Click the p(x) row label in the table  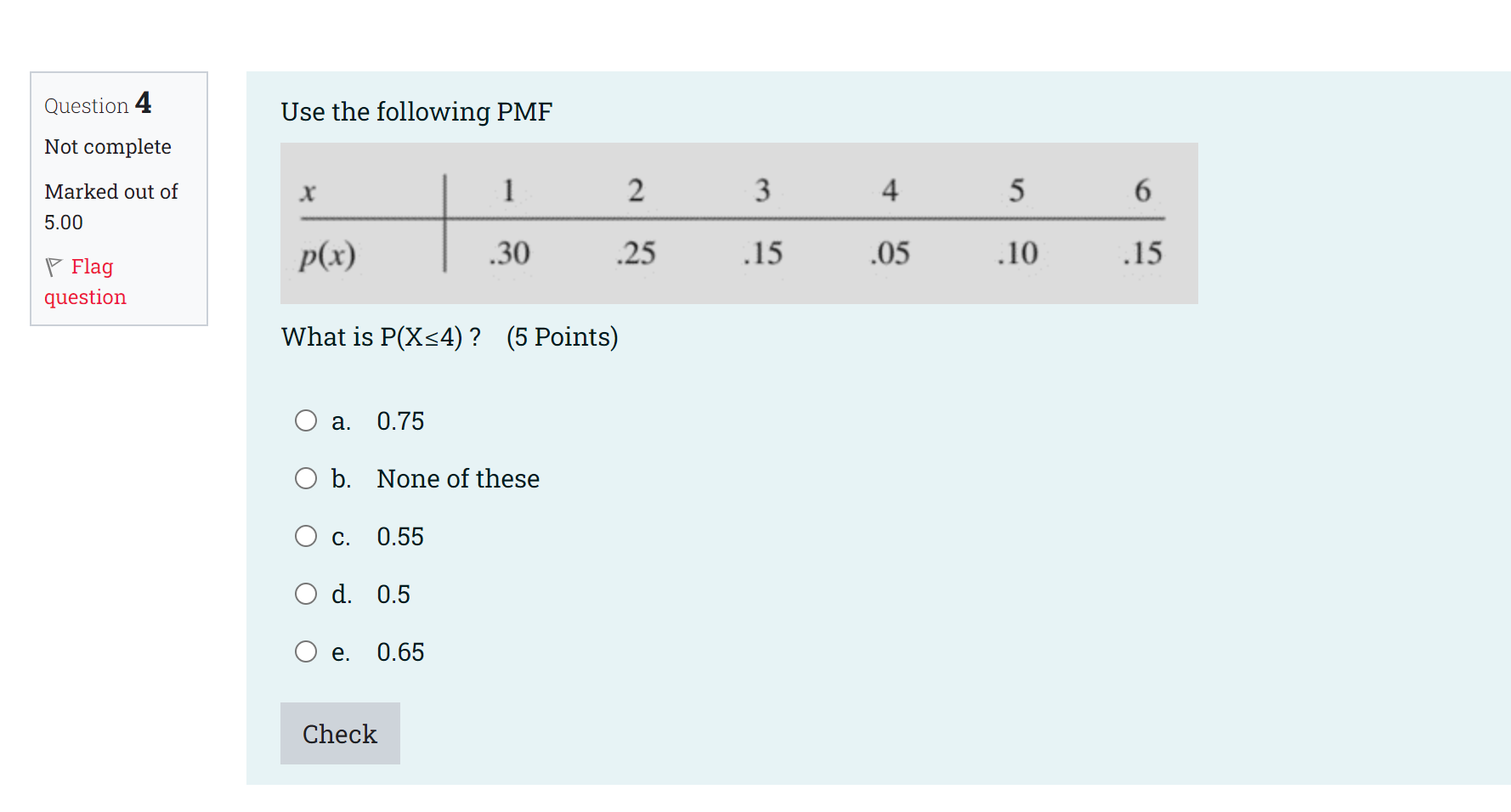tap(326, 253)
